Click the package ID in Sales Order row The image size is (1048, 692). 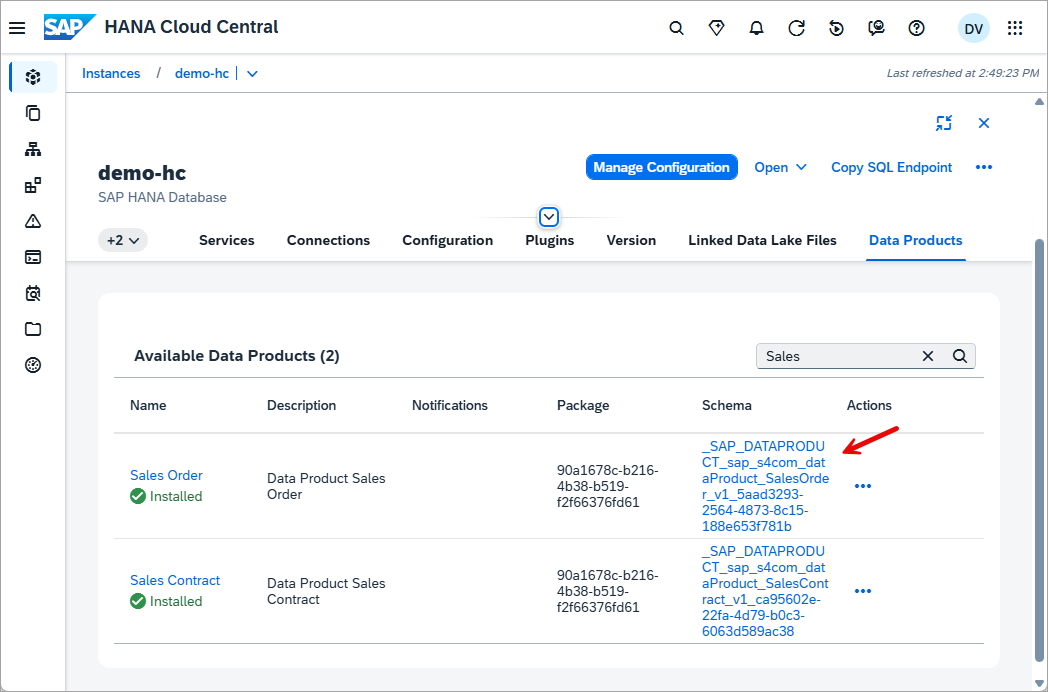(x=608, y=486)
